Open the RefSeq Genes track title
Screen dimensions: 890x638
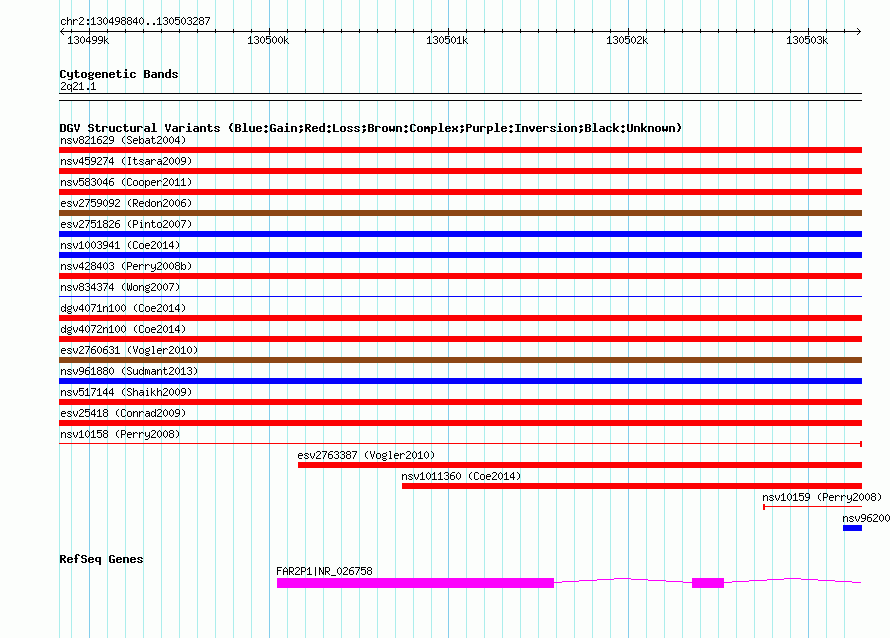tap(101, 559)
